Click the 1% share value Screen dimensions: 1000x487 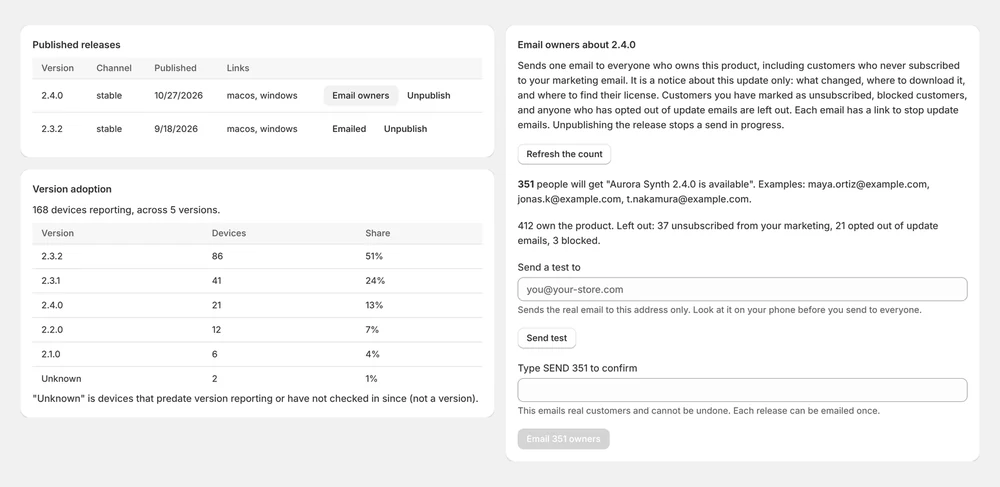click(371, 379)
